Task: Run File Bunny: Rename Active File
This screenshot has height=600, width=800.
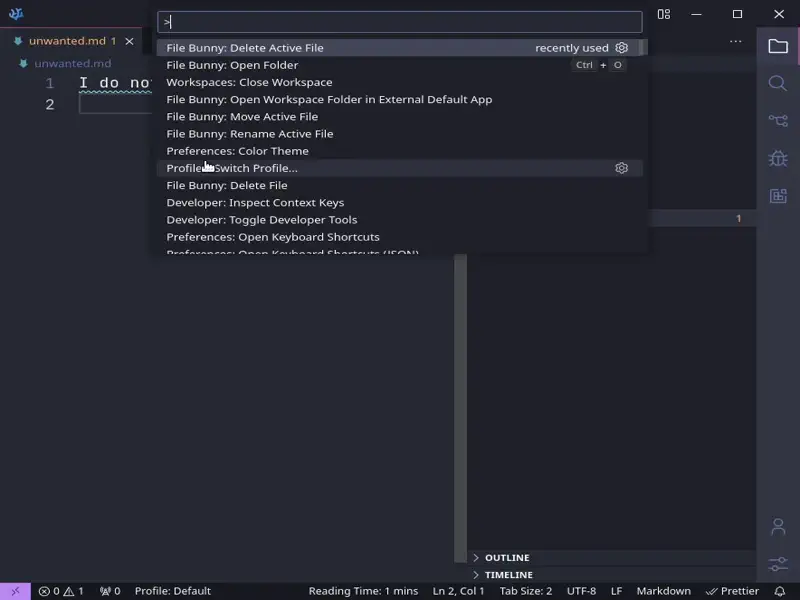Action: pos(399,134)
